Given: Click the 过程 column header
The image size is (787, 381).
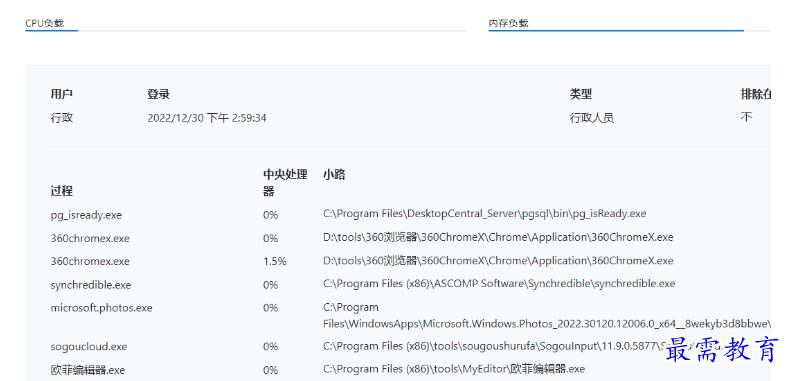Looking at the screenshot, I should [61, 191].
